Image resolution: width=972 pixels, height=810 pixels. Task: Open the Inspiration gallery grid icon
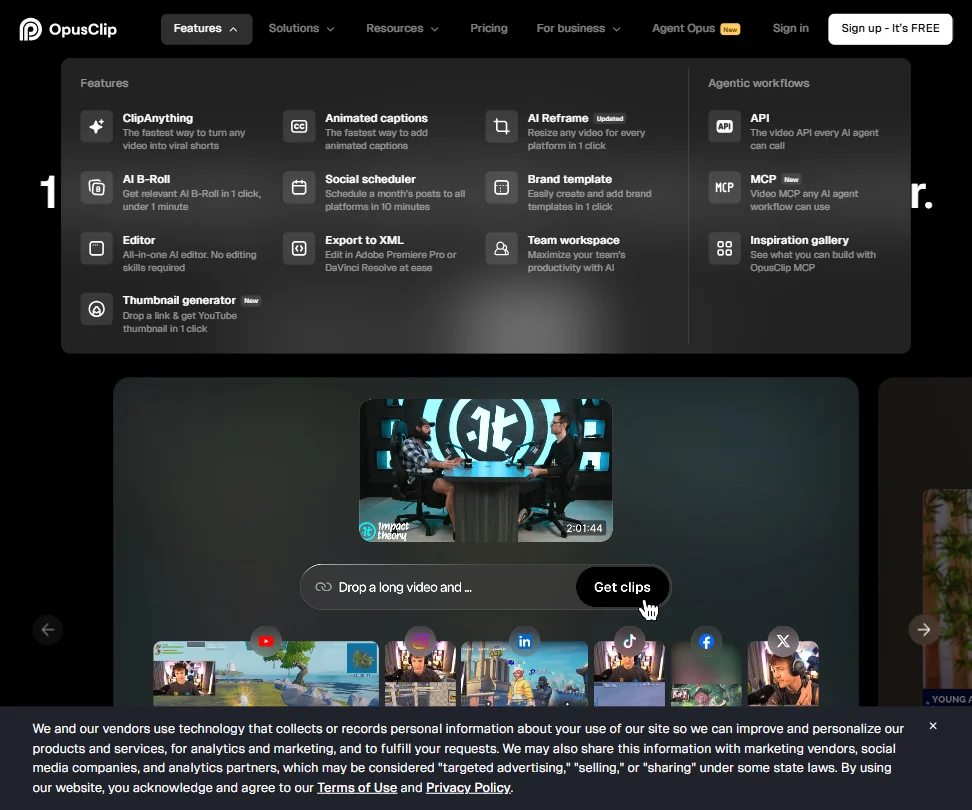coord(725,249)
